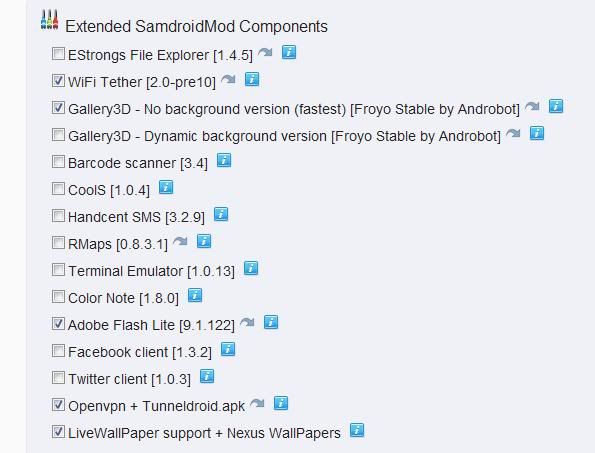Screen dimensions: 595x453
Task: Open Barcode scanner info icon
Action: click(224, 160)
